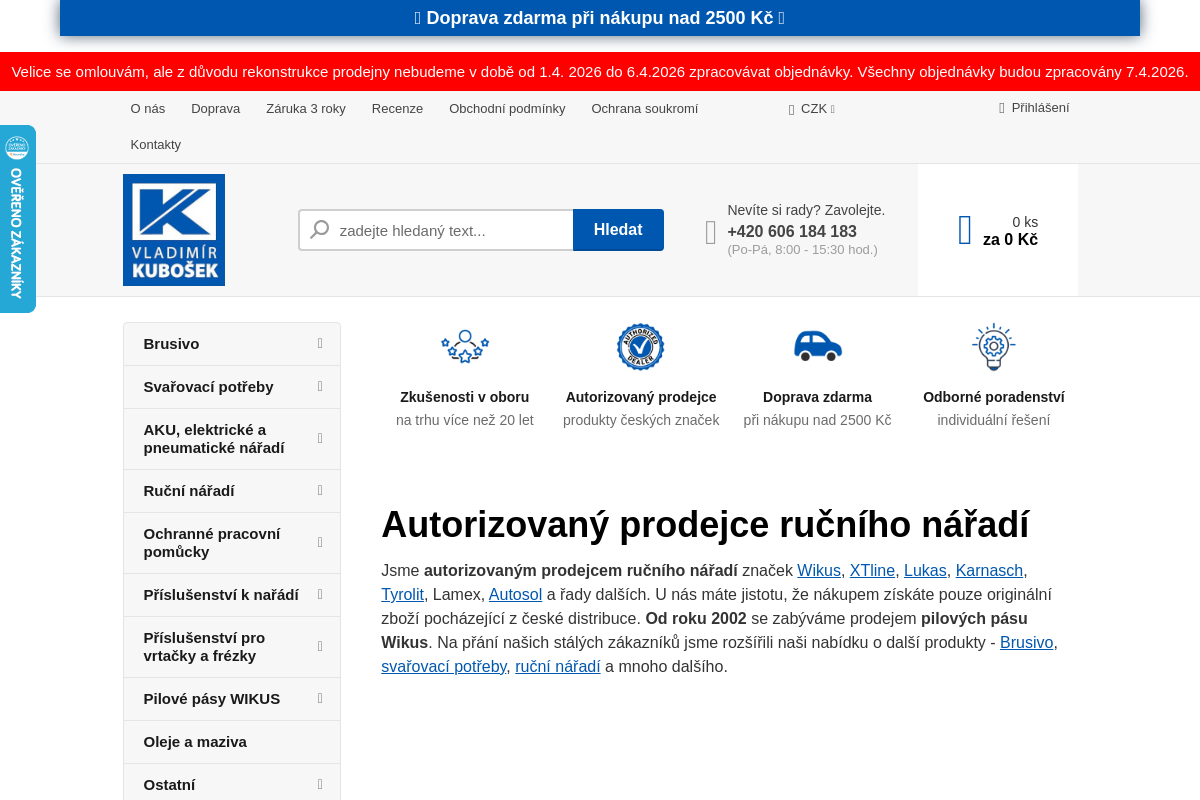Click the search magnifier icon

[x=318, y=229]
